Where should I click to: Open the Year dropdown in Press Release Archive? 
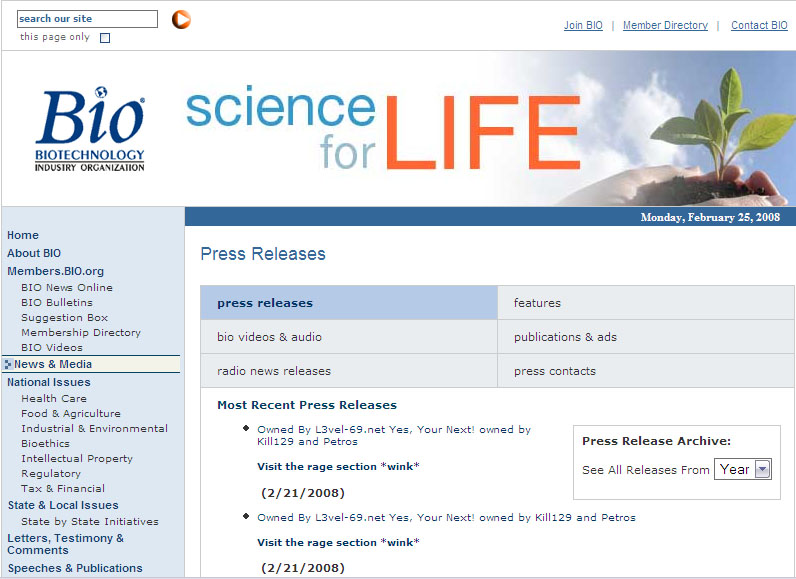coord(743,469)
